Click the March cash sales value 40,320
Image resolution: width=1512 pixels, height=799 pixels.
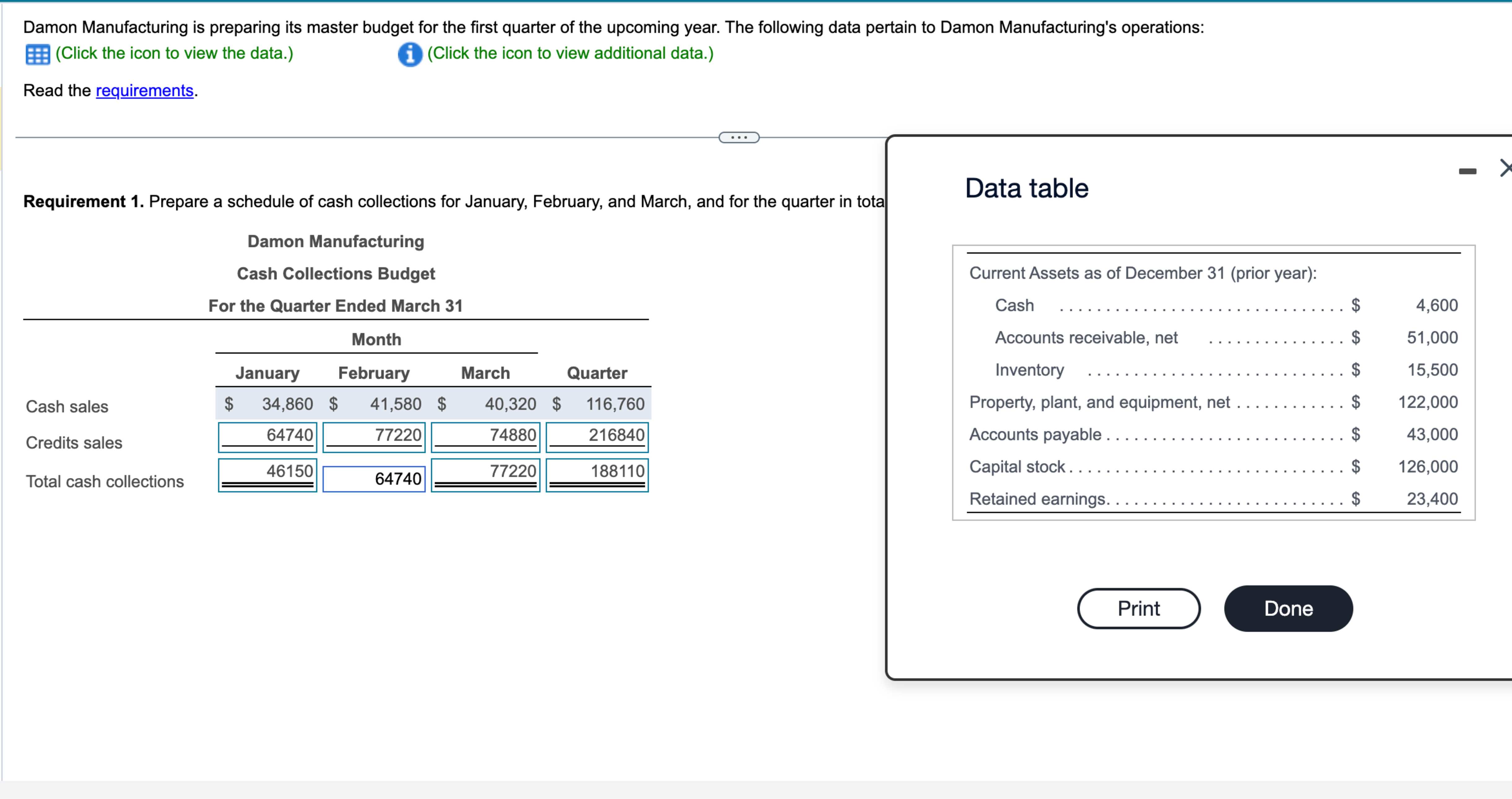(511, 404)
